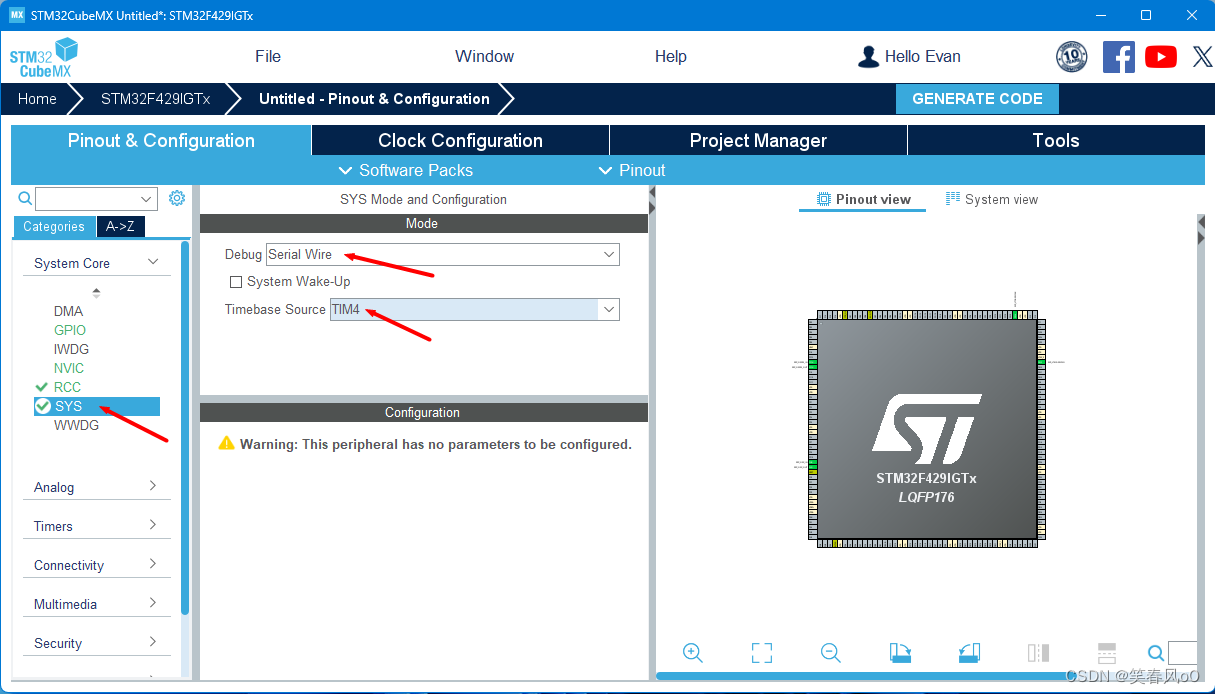Select DMA in System Core list
The height and width of the screenshot is (694, 1215).
pos(68,311)
